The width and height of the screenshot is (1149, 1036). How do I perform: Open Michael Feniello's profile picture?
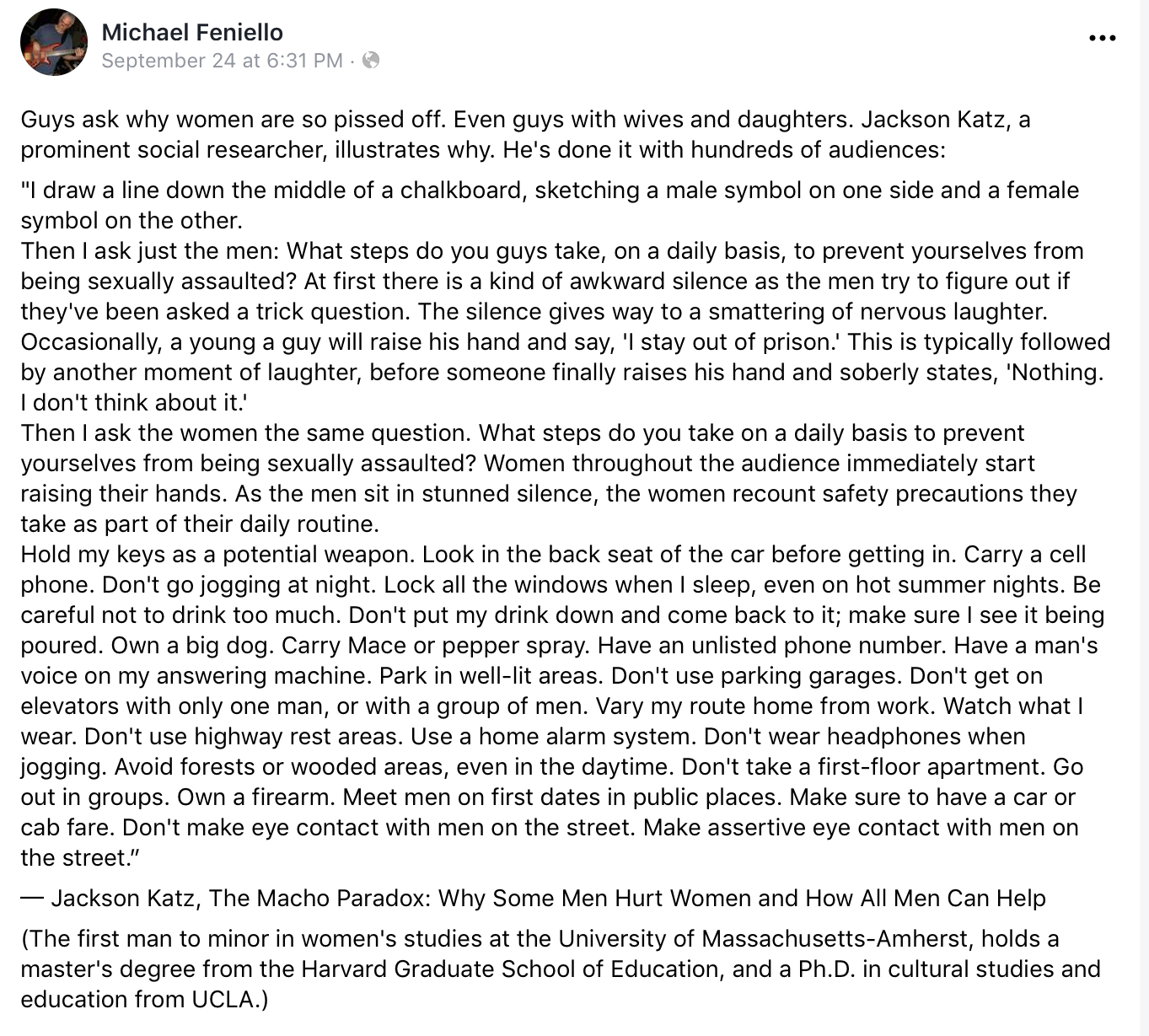(54, 42)
